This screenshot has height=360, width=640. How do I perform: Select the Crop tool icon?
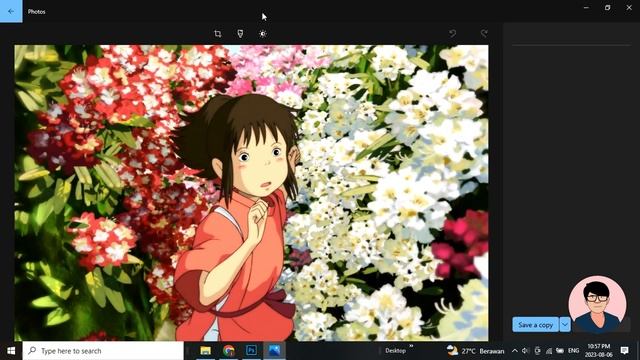coord(218,34)
